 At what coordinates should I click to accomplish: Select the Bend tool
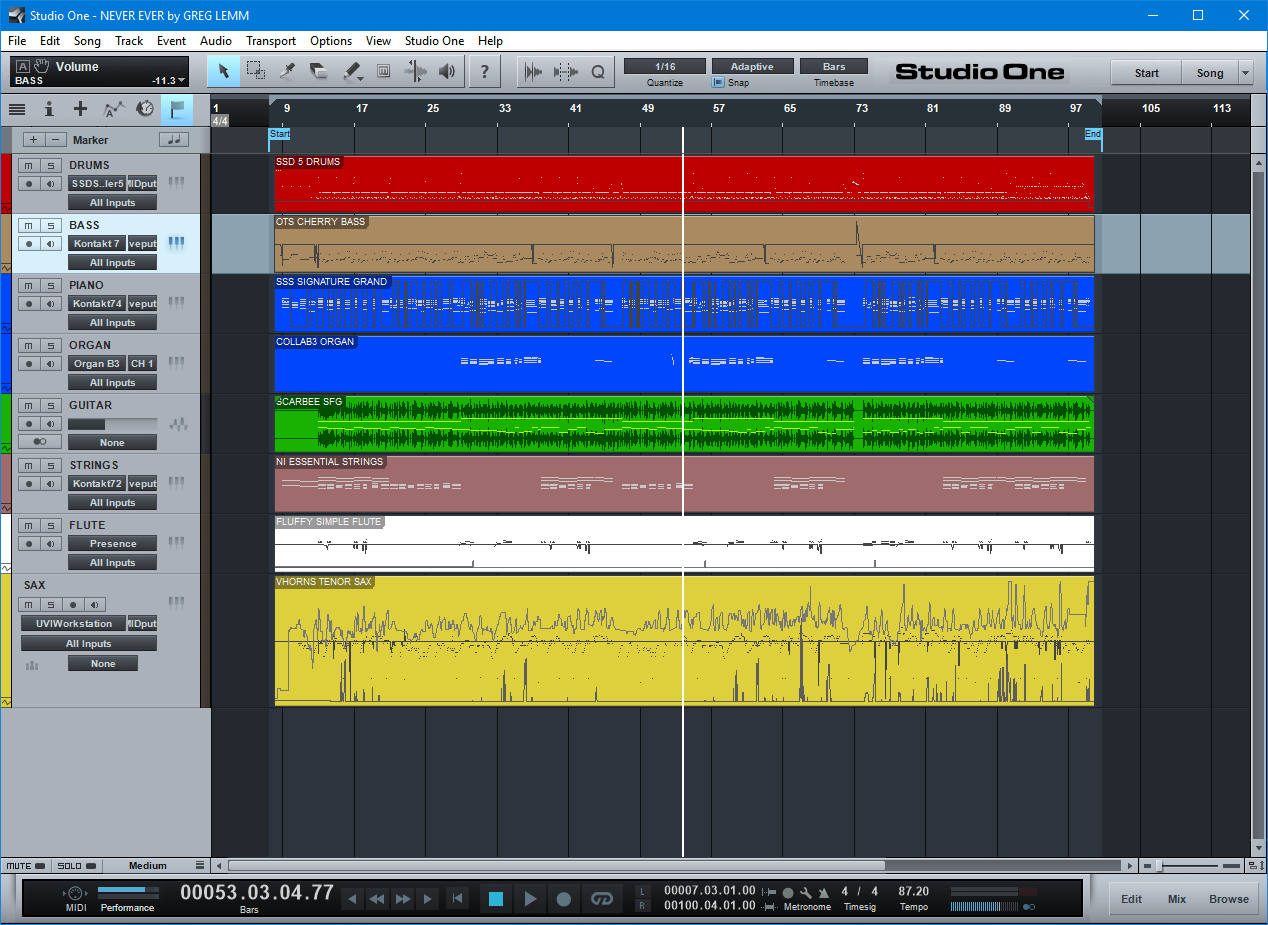tap(415, 71)
